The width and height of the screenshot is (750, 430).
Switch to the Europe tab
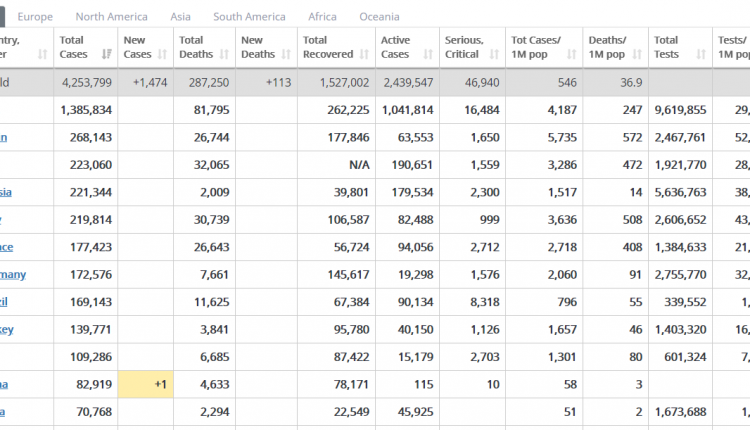[35, 17]
